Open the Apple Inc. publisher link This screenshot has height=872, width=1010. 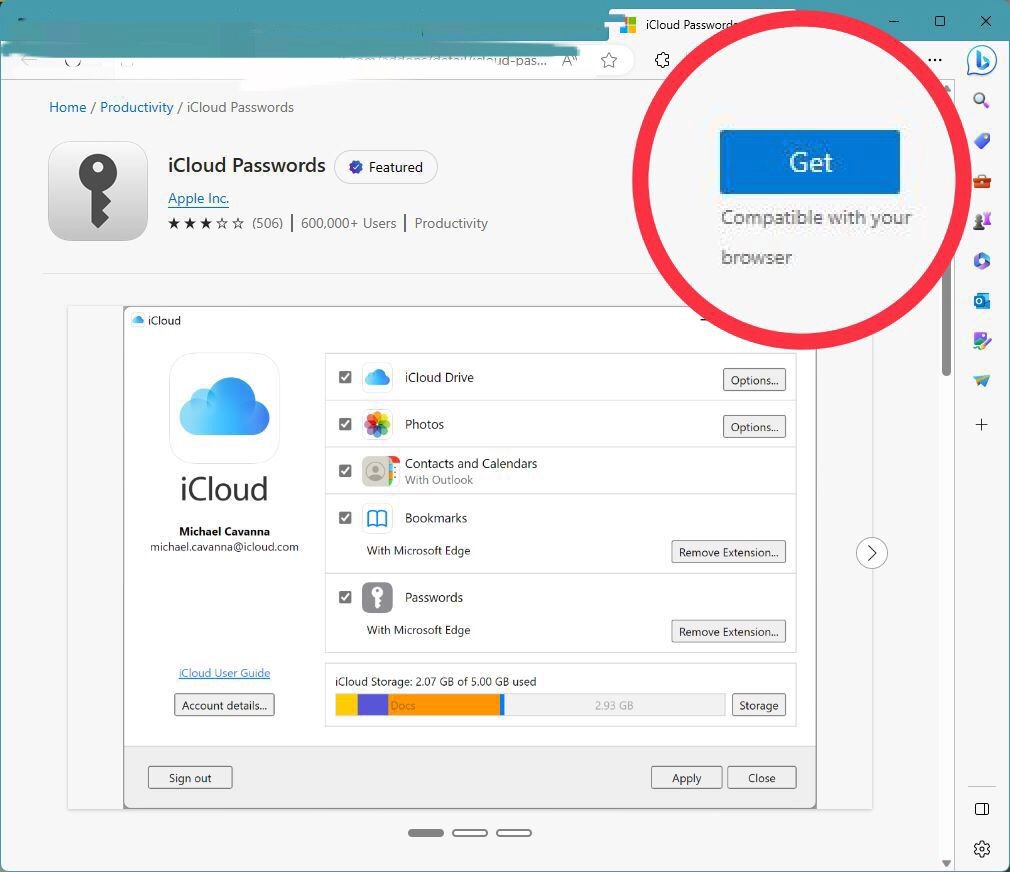pyautogui.click(x=198, y=198)
